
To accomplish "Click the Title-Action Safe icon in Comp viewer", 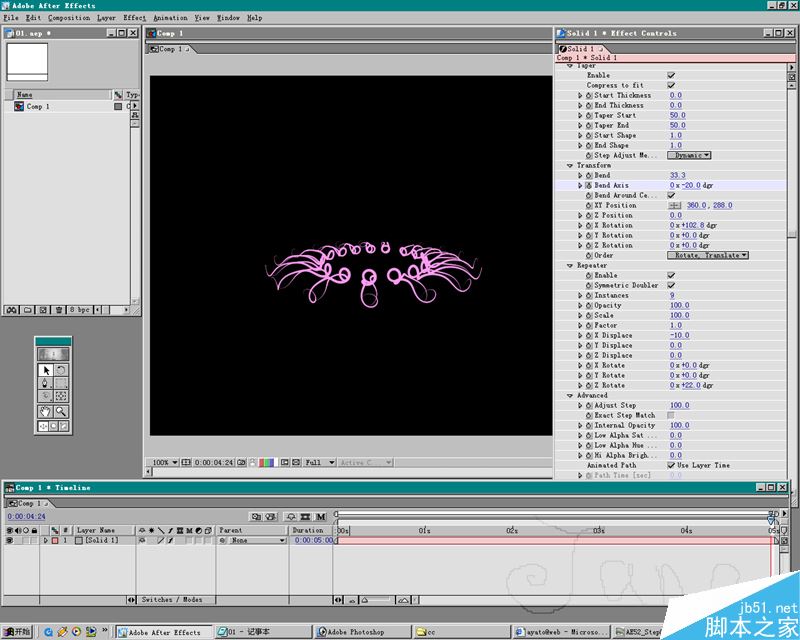I will [x=186, y=462].
